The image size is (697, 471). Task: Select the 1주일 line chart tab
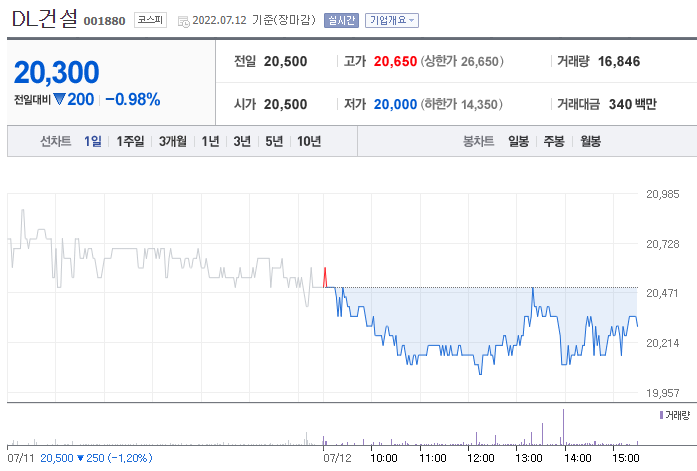click(x=130, y=141)
